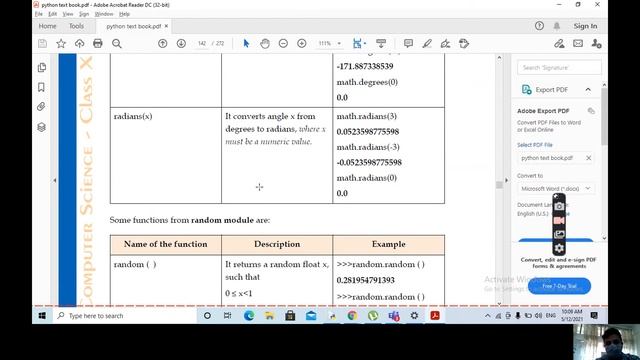Click the stamp tool icon
This screenshot has height=360, width=640.
tap(464, 43)
